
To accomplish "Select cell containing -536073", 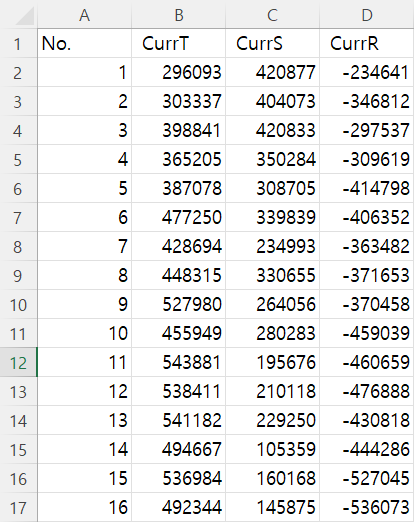I will (367, 507).
